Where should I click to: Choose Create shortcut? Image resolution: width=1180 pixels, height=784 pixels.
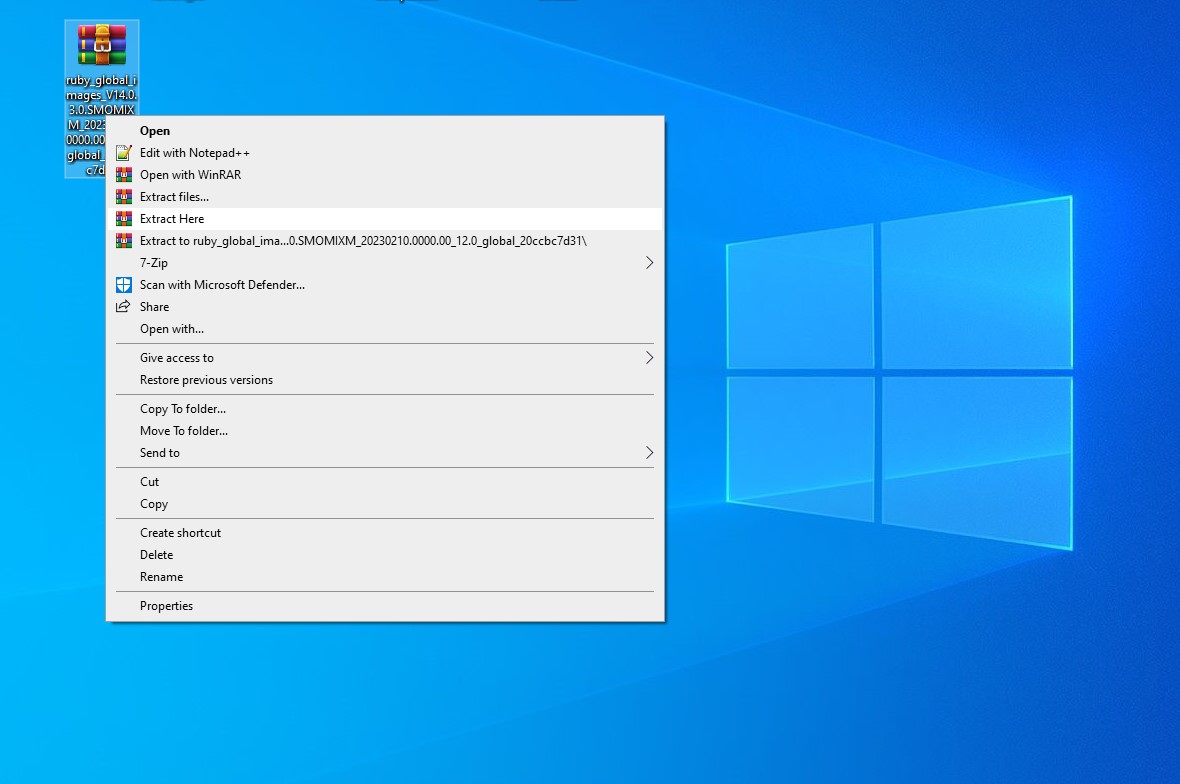385,533
